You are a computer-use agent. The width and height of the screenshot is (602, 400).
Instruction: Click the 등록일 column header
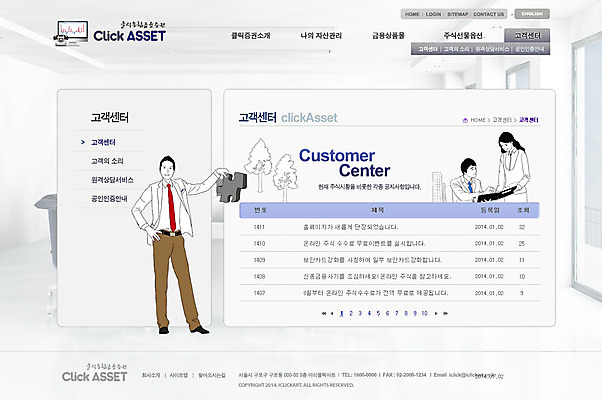490,210
